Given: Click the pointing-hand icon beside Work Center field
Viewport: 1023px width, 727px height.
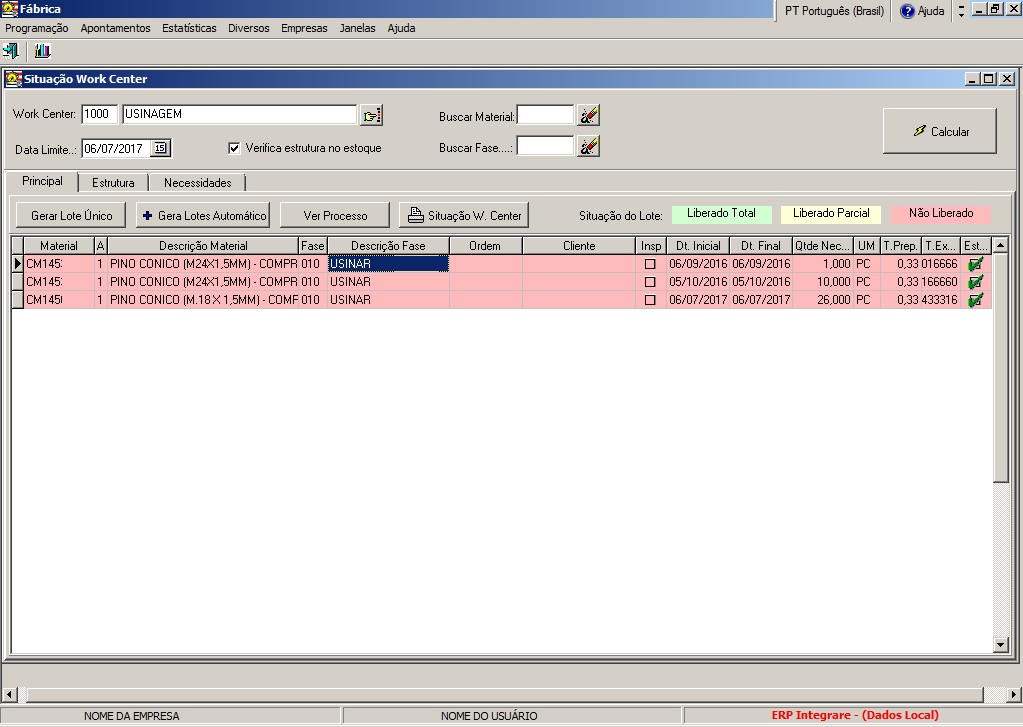Looking at the screenshot, I should (370, 114).
